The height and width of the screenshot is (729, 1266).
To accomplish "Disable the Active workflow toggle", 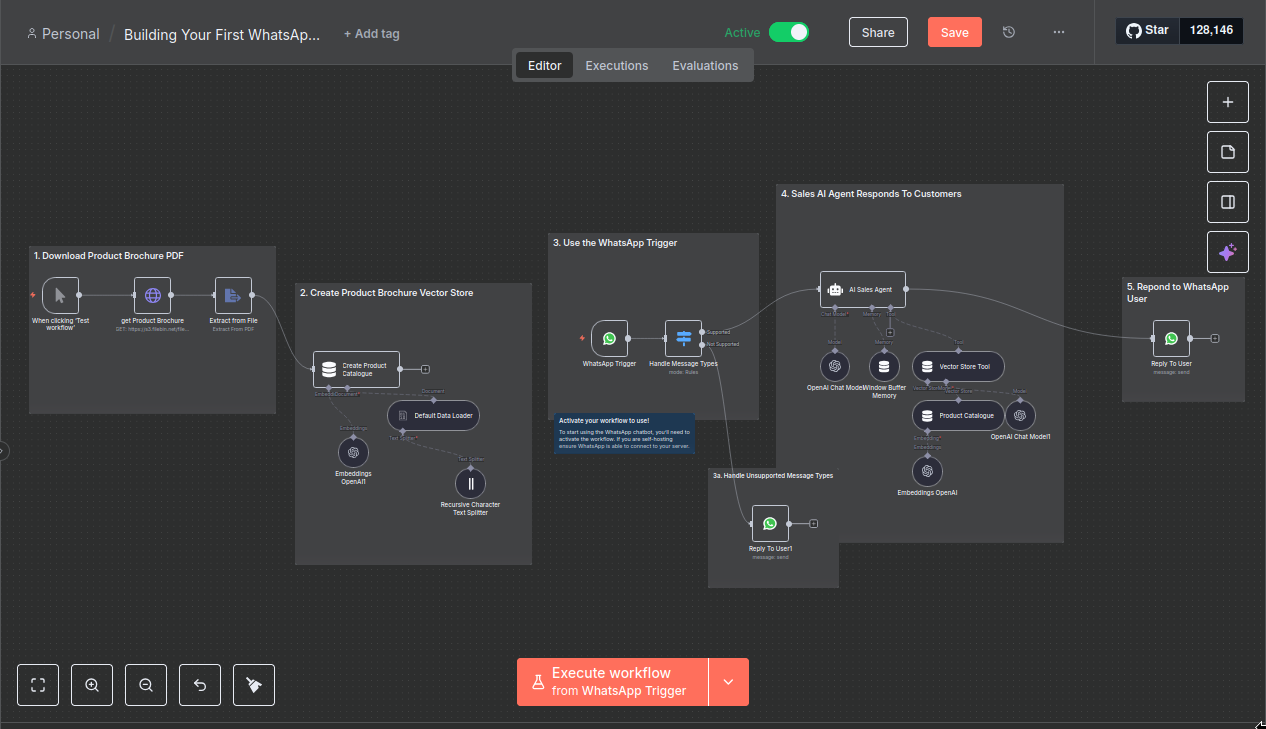I will [x=789, y=31].
